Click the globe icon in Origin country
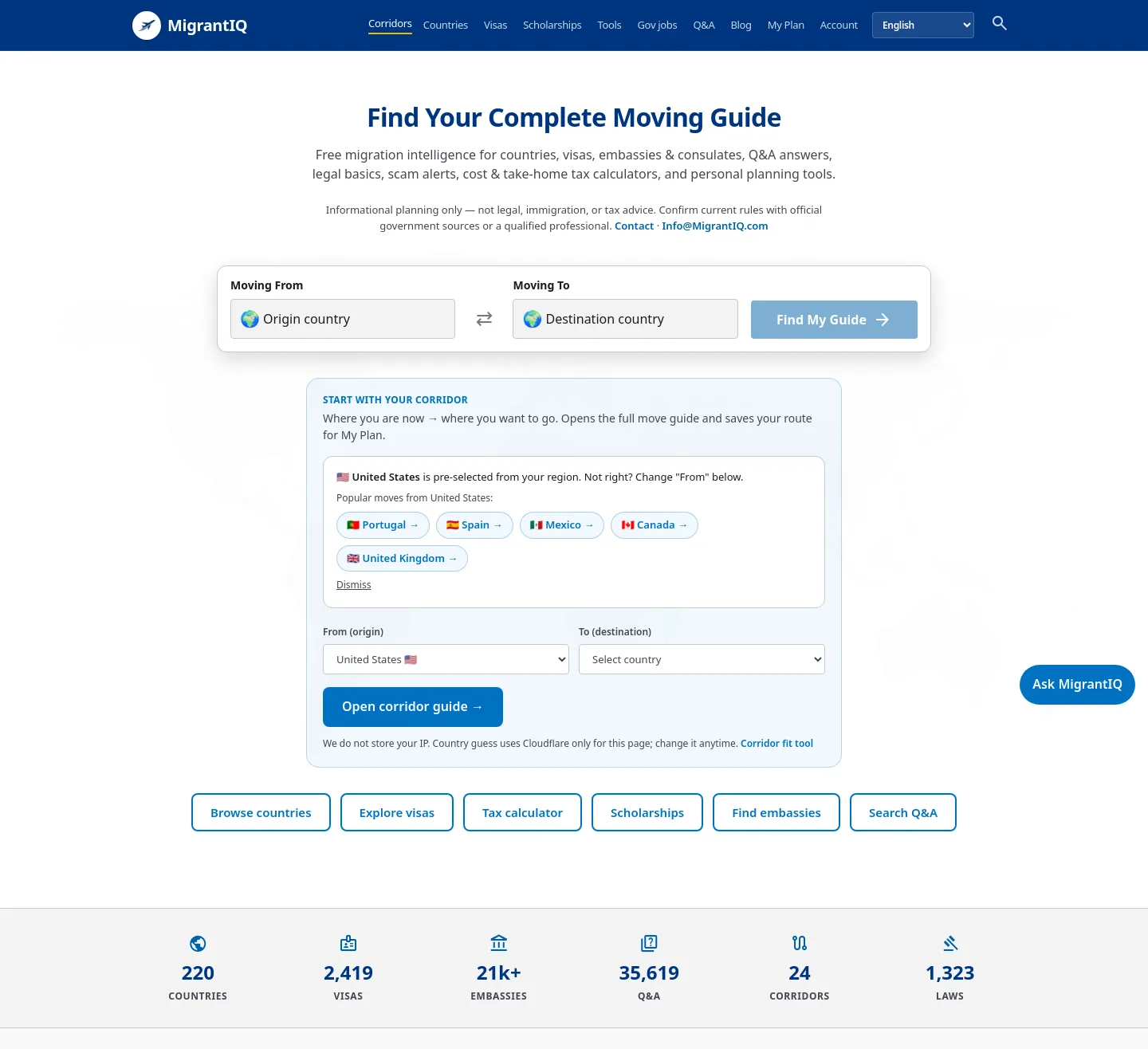This screenshot has height=1049, width=1148. pos(250,319)
